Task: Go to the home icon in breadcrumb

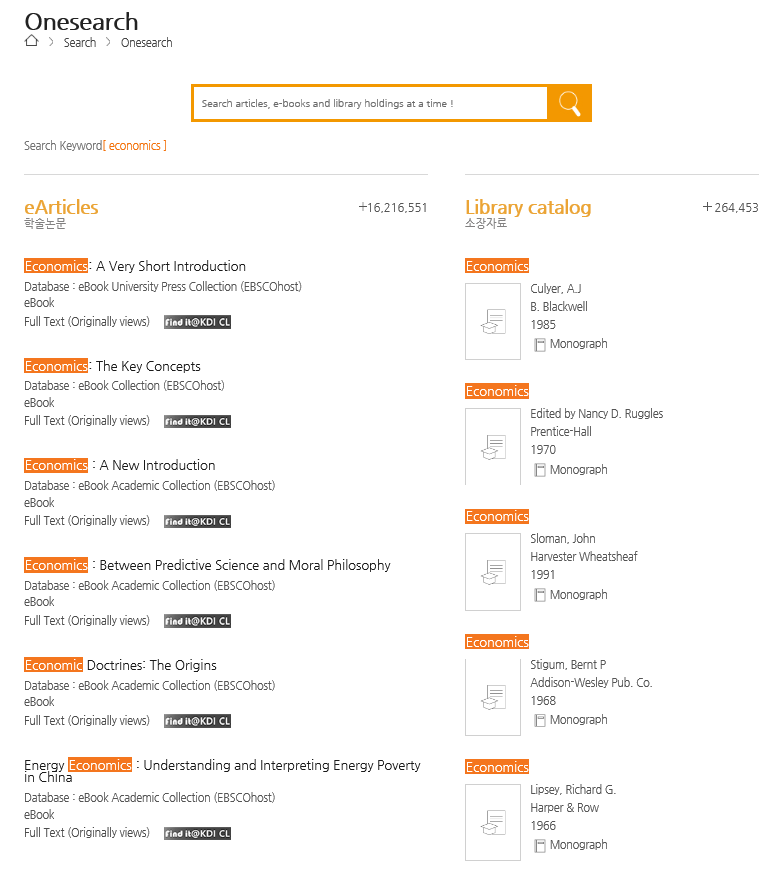Action: (x=31, y=41)
